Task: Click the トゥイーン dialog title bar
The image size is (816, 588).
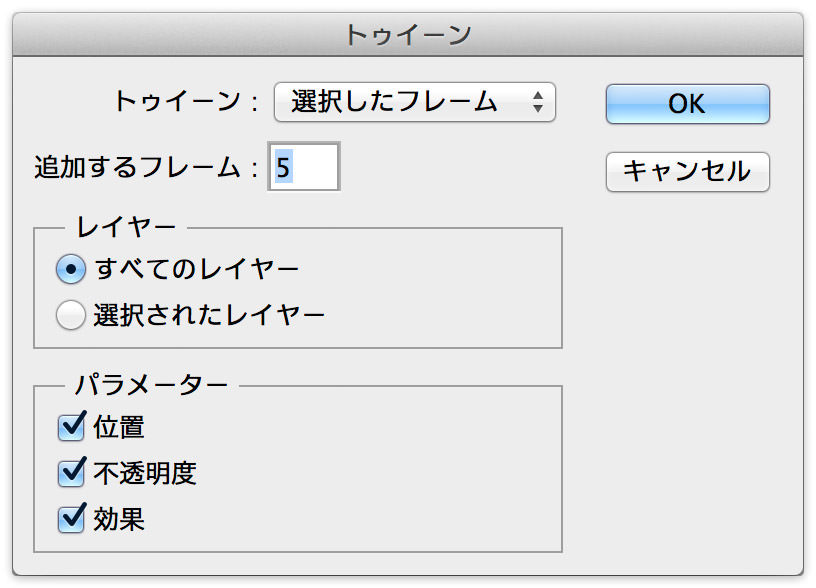Action: click(x=408, y=34)
